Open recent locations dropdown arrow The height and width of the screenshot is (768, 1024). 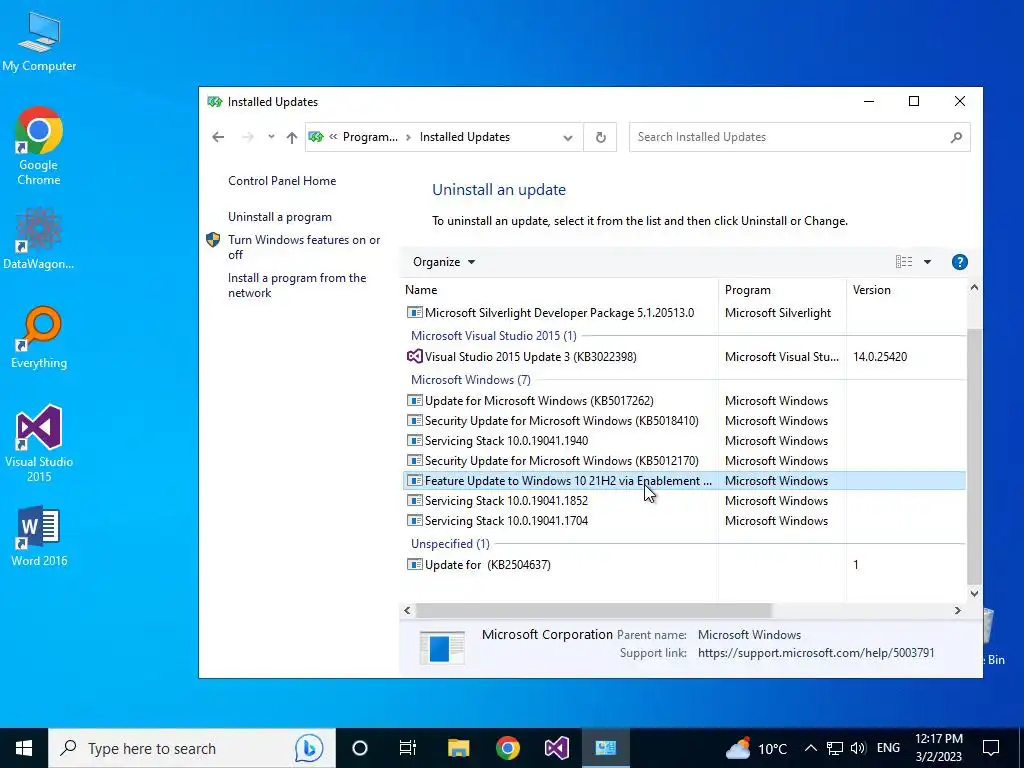point(271,137)
